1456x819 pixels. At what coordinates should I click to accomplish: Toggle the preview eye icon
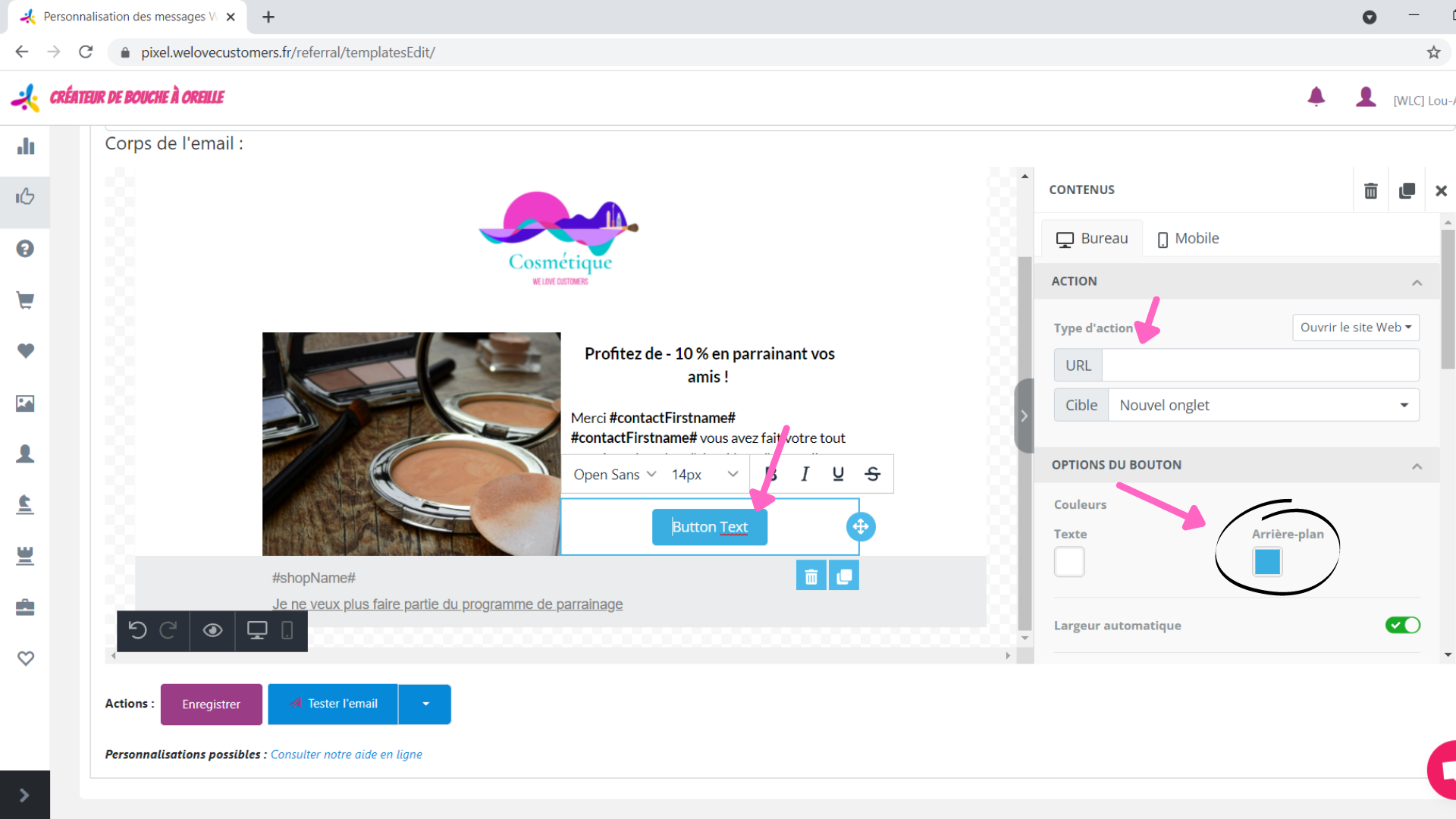coord(212,631)
